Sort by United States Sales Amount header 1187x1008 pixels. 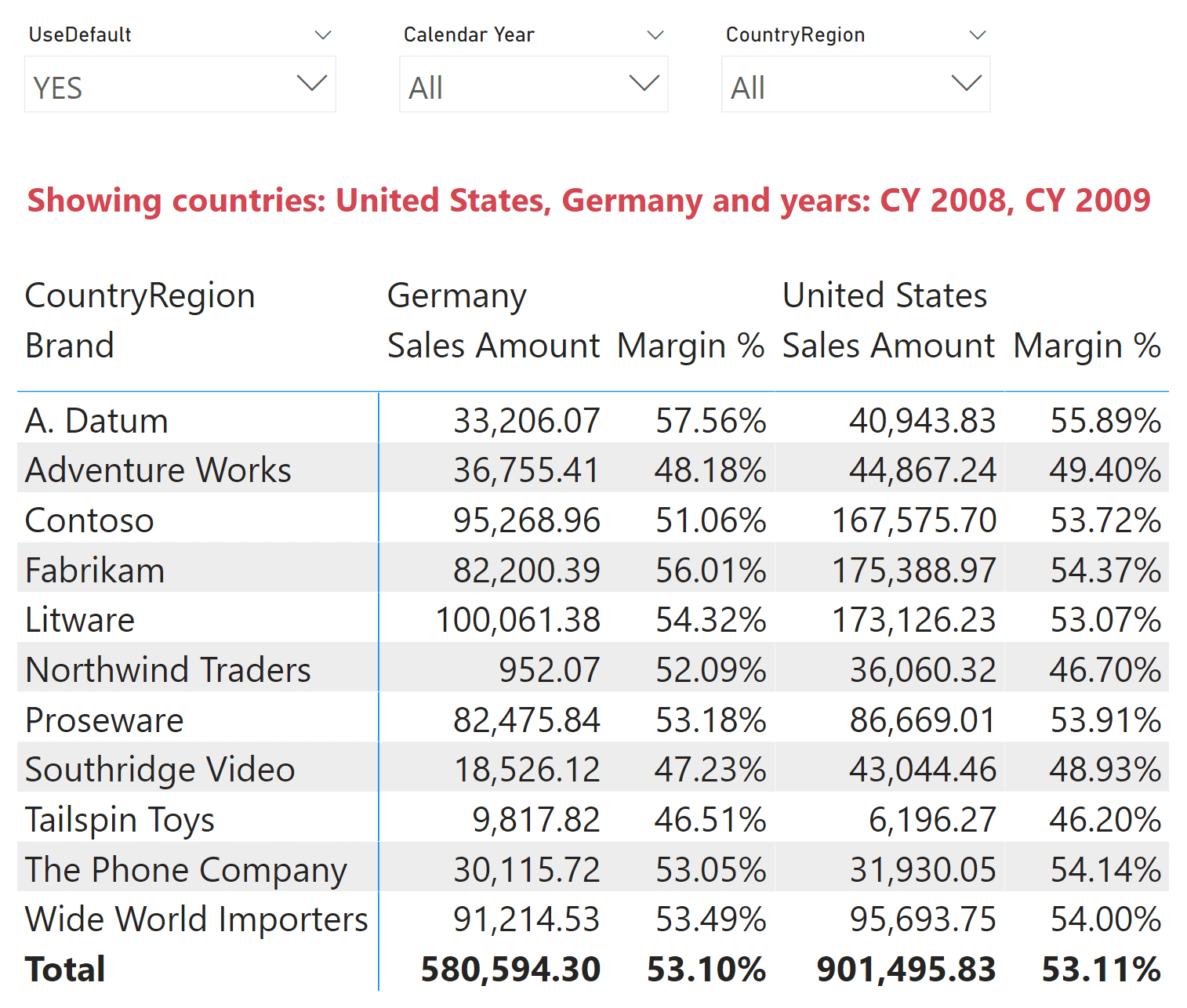(889, 346)
